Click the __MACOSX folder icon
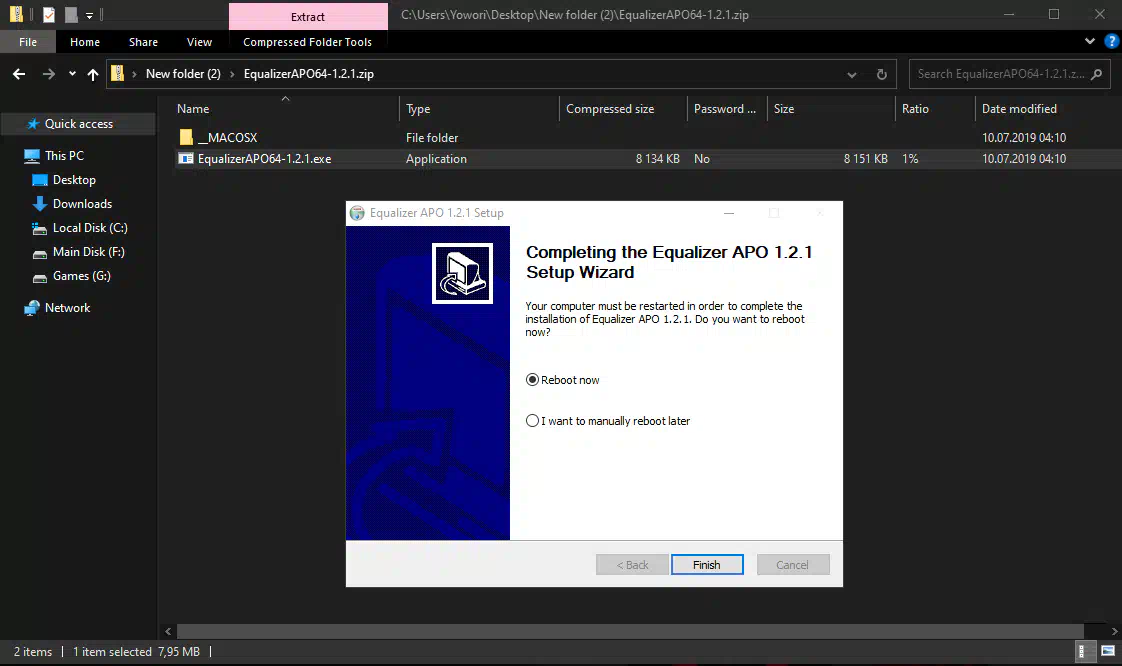Screen dimensions: 1122x666 click(186, 137)
